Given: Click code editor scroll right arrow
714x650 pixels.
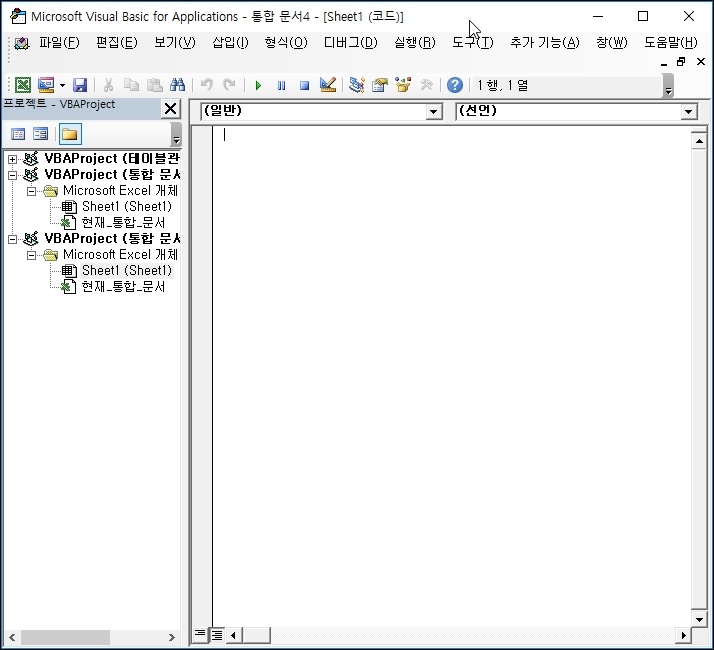Looking at the screenshot, I should (683, 635).
